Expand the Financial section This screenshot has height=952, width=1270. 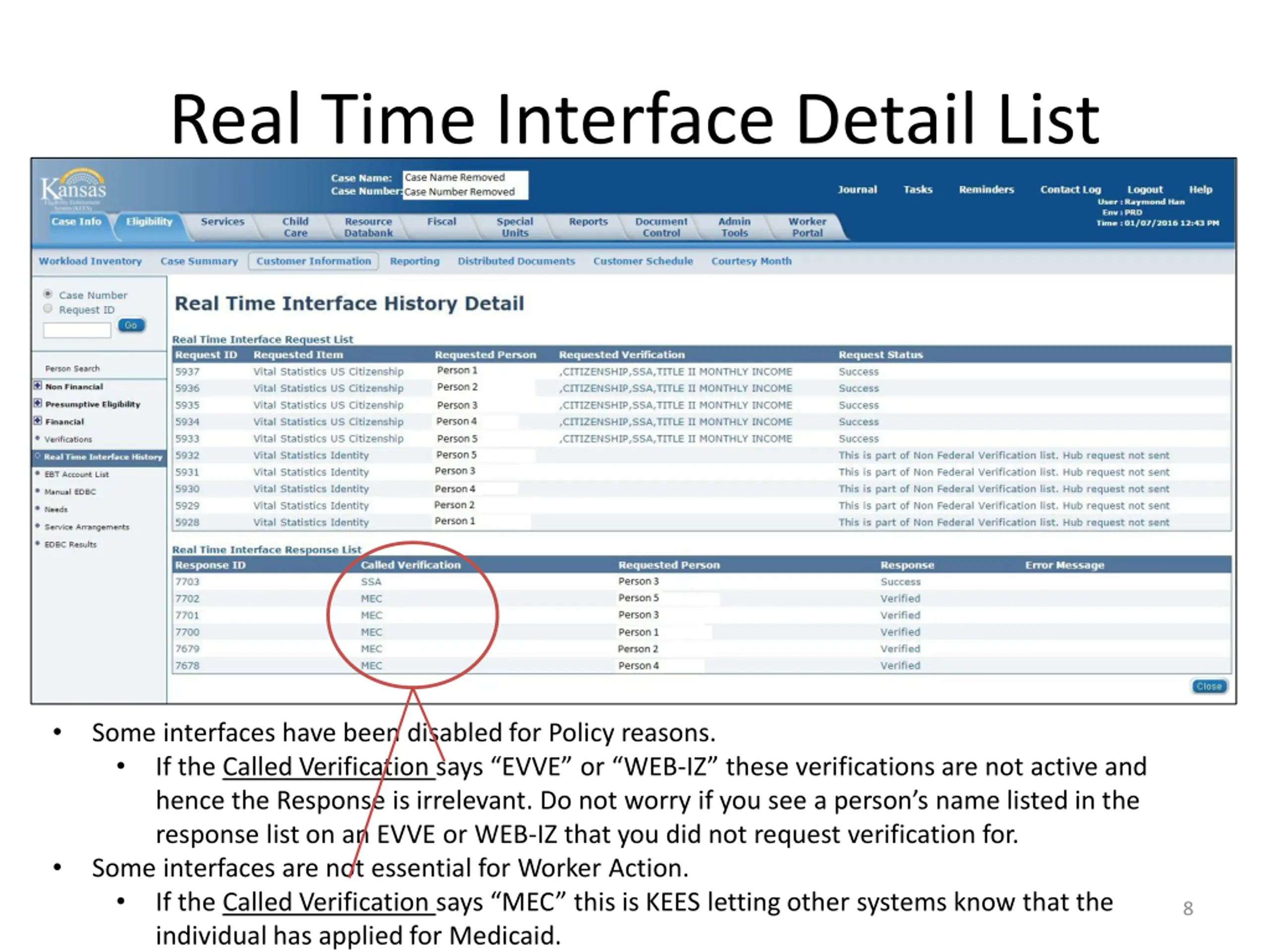click(x=38, y=420)
